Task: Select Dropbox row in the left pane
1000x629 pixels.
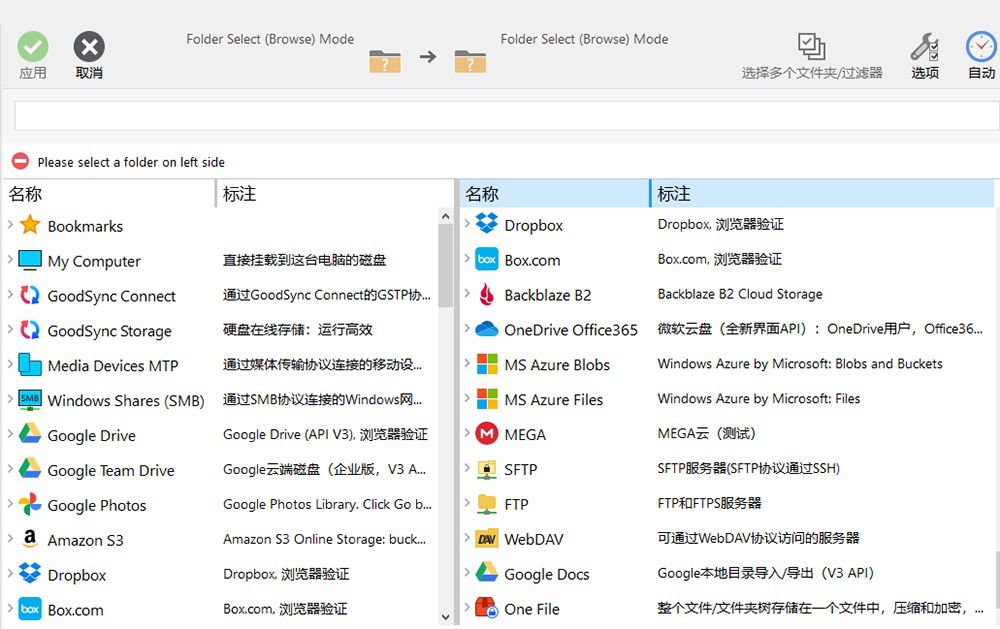Action: click(x=222, y=574)
